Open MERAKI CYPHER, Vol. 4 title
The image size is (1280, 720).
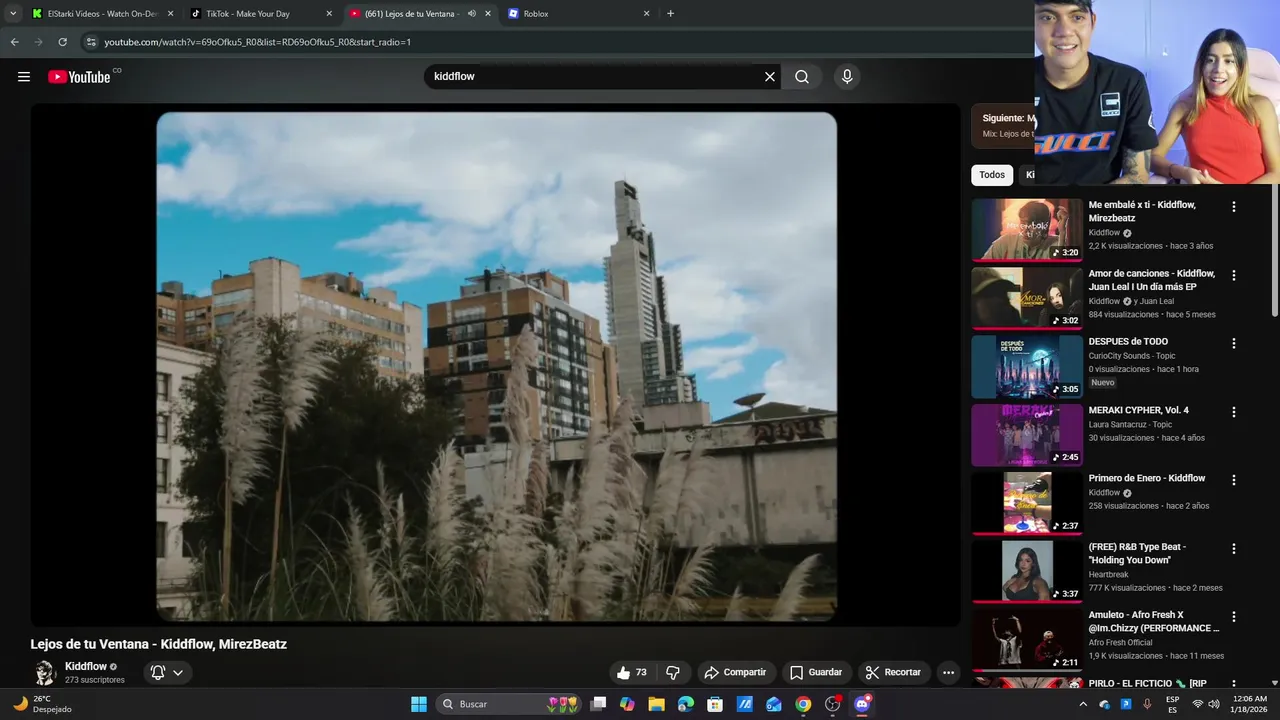tap(1139, 410)
